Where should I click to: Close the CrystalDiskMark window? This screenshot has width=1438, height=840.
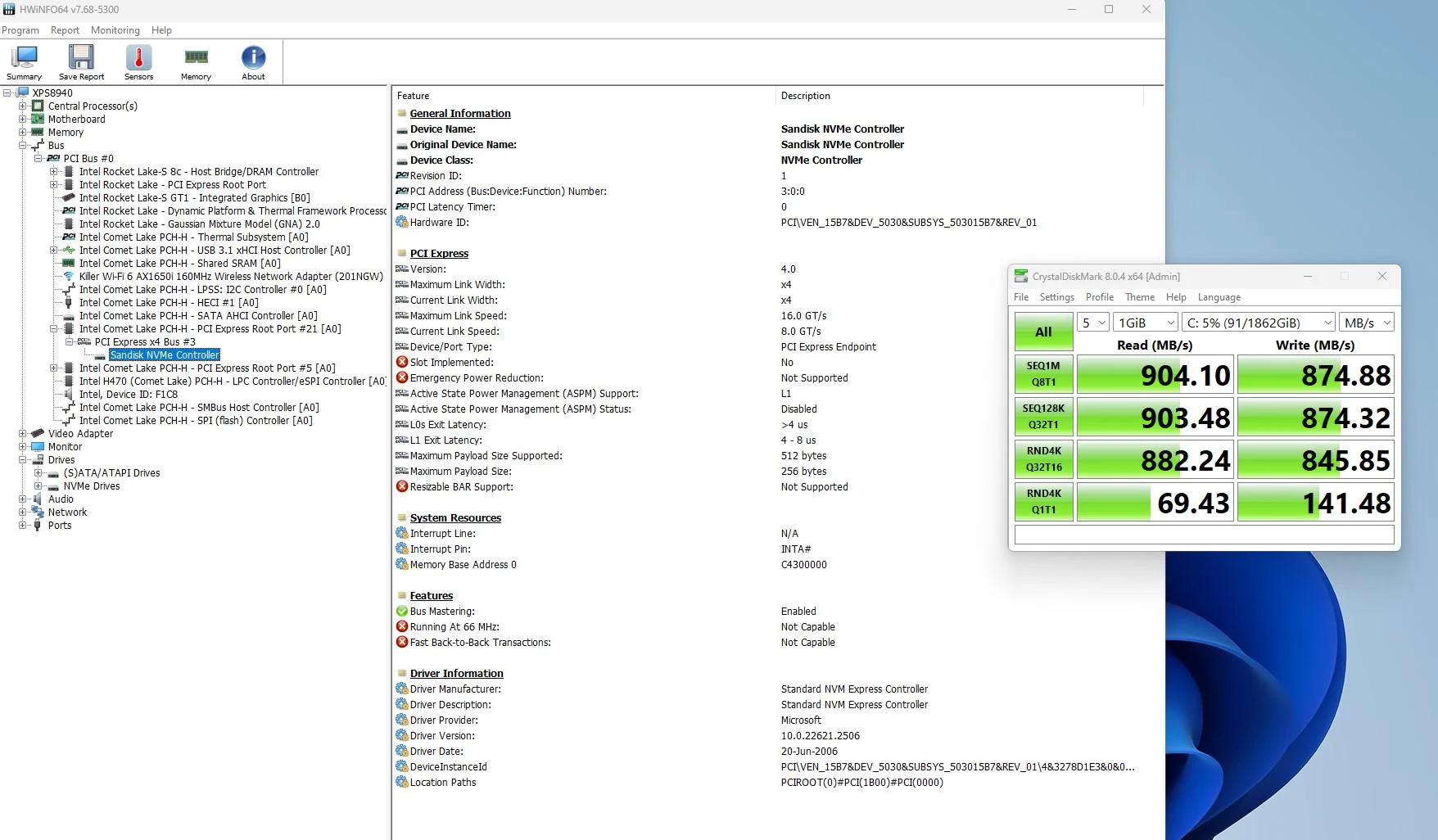click(1382, 276)
